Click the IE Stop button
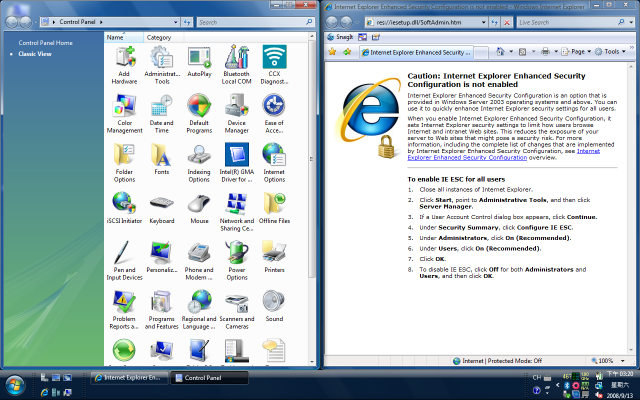The width and height of the screenshot is (640, 400). 507,22
